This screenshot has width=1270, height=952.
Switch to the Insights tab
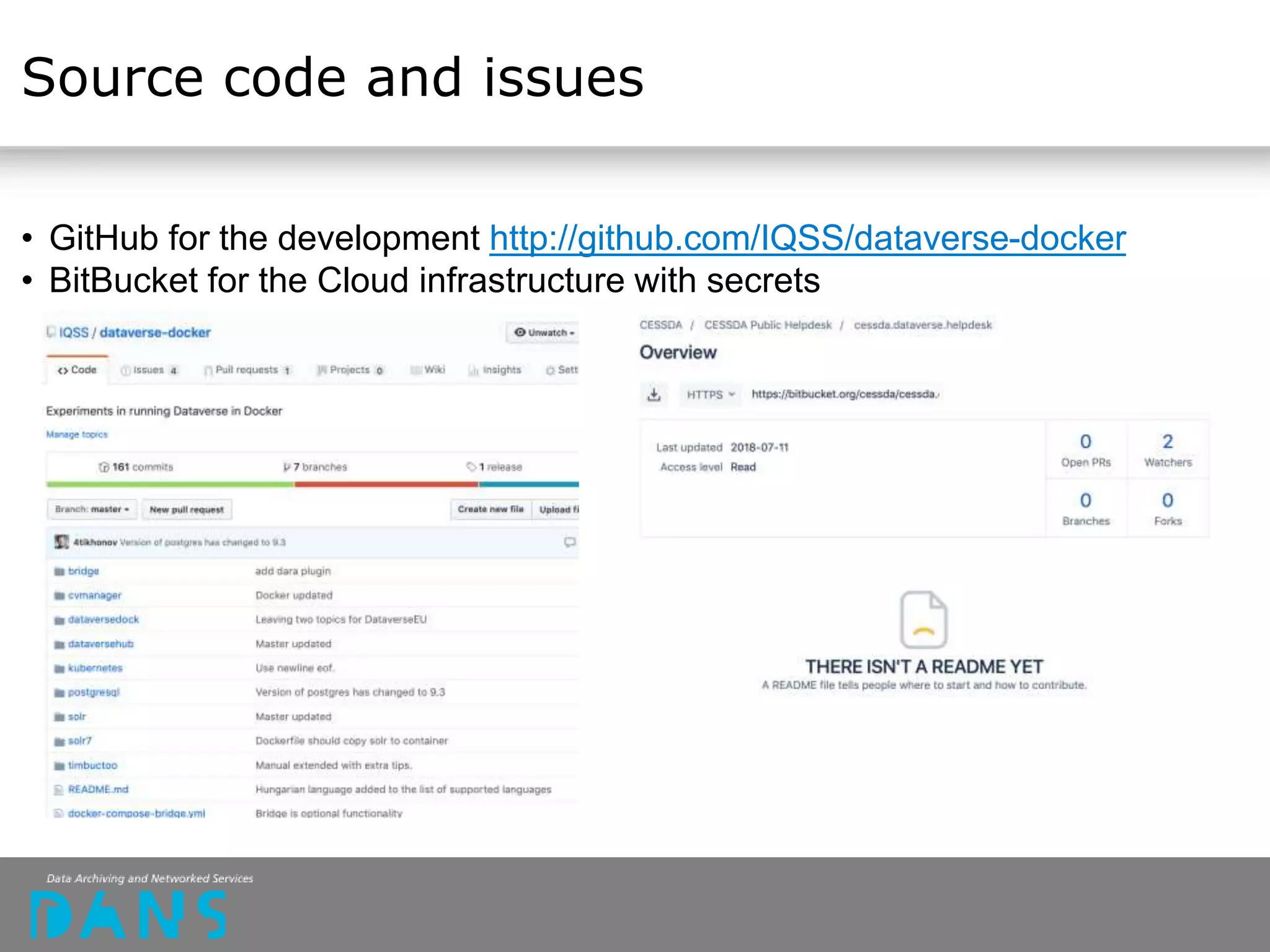495,370
